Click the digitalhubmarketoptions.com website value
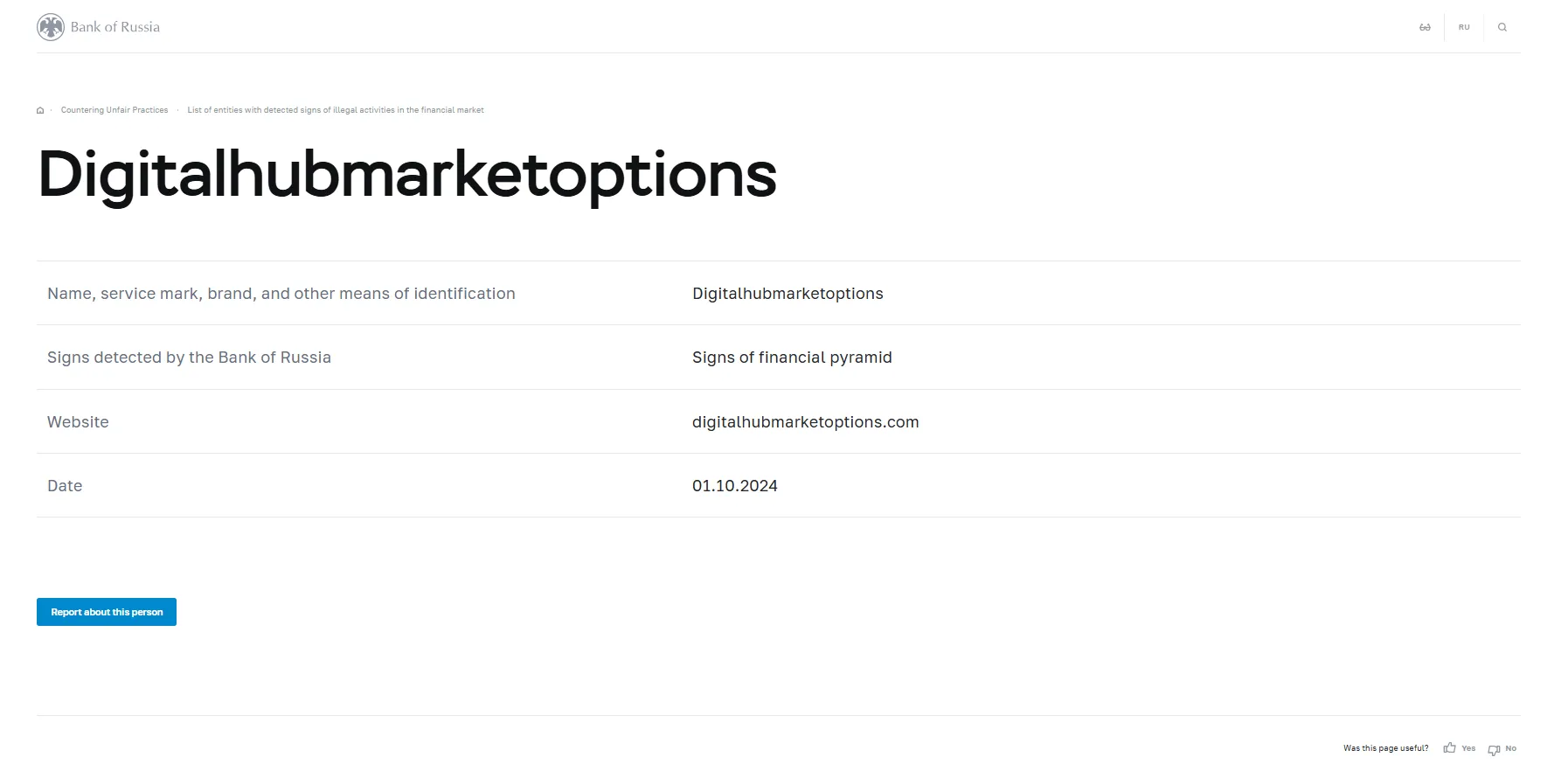Screen dimensions: 1568x778 pos(805,422)
